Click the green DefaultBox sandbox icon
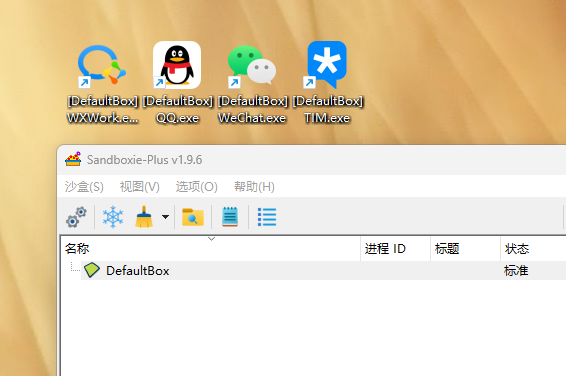The height and width of the screenshot is (376, 566). pyautogui.click(x=92, y=270)
